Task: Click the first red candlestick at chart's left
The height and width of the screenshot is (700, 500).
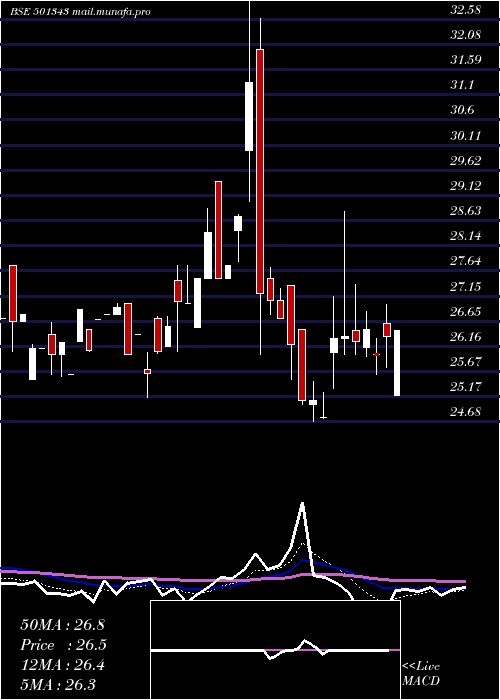Action: tap(13, 293)
